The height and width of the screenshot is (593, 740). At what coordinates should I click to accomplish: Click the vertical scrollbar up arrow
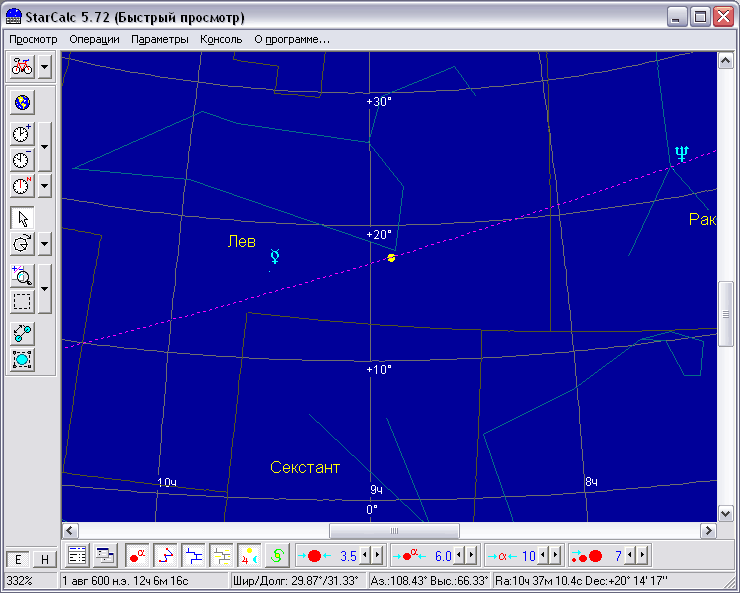click(x=726, y=60)
